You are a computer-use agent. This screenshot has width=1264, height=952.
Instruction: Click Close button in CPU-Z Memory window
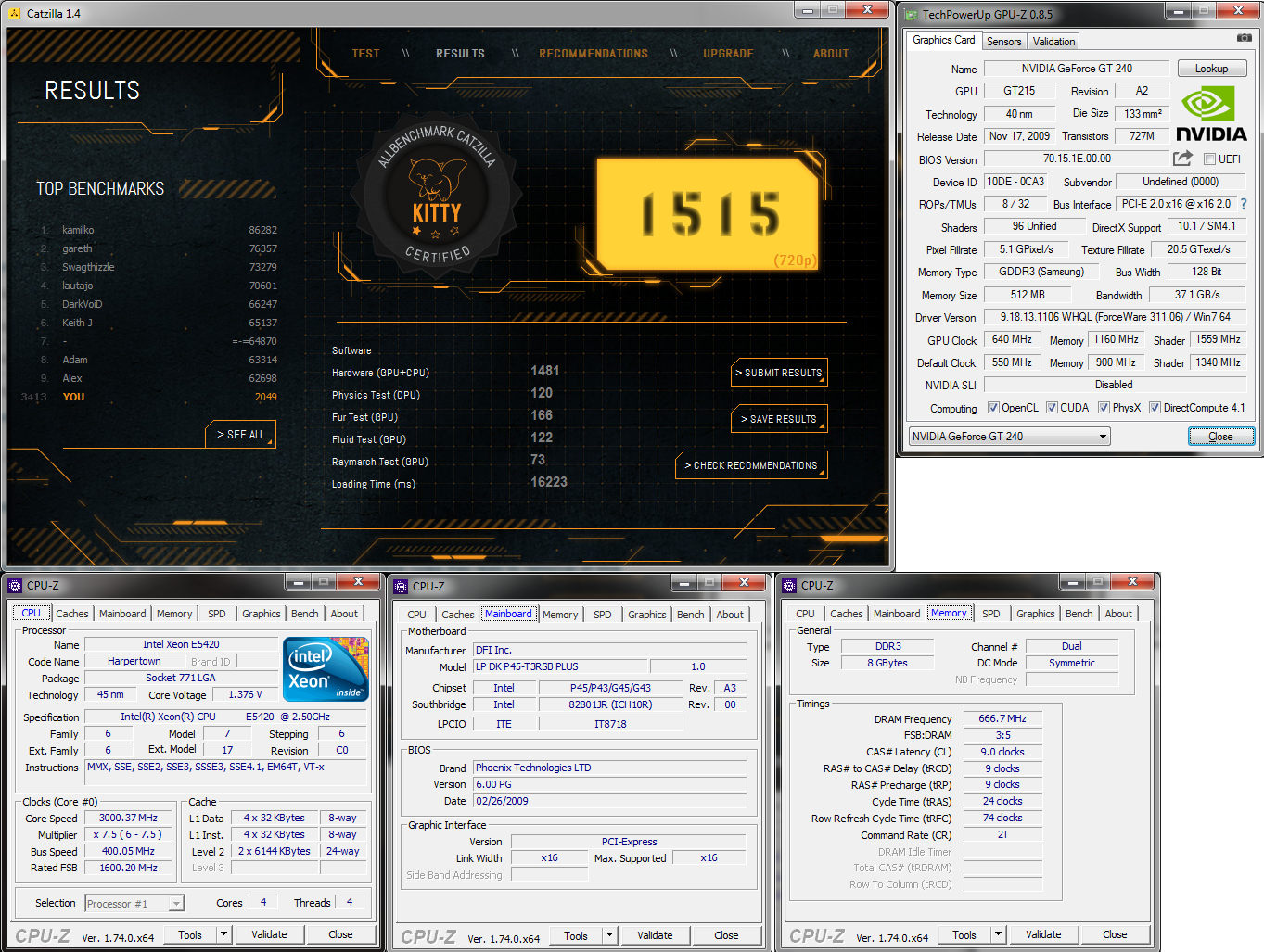pos(1115,934)
